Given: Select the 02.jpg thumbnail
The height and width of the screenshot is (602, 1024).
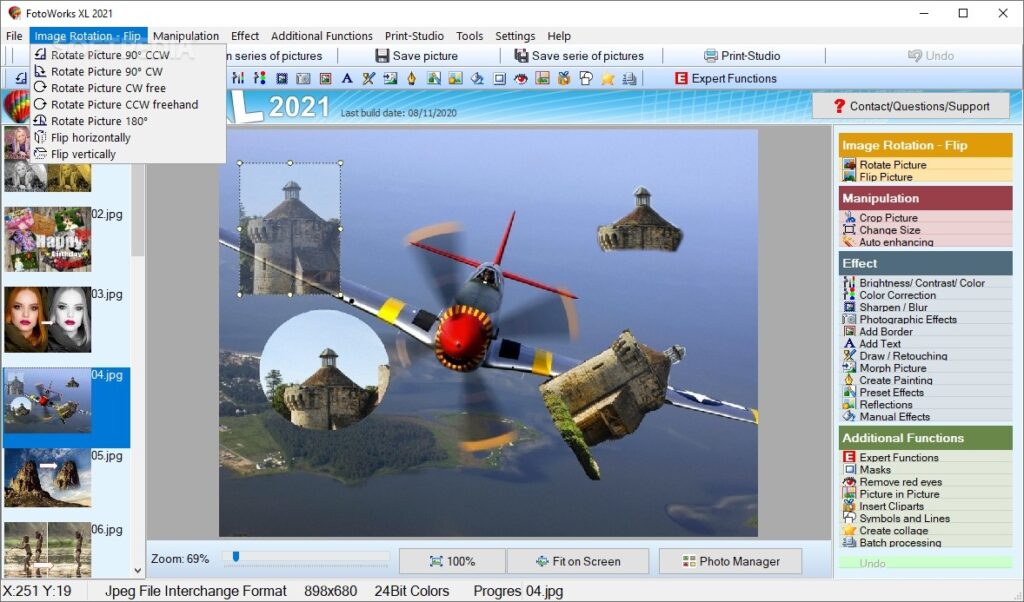Looking at the screenshot, I should point(48,239).
